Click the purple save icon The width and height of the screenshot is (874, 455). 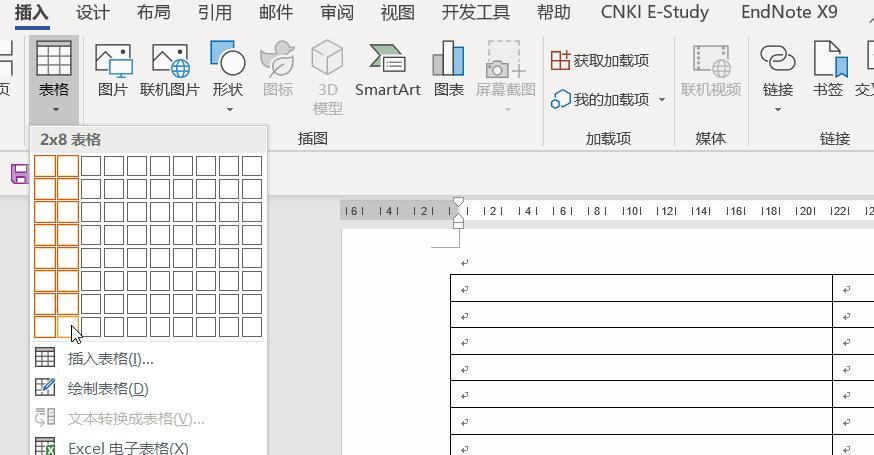pos(20,173)
